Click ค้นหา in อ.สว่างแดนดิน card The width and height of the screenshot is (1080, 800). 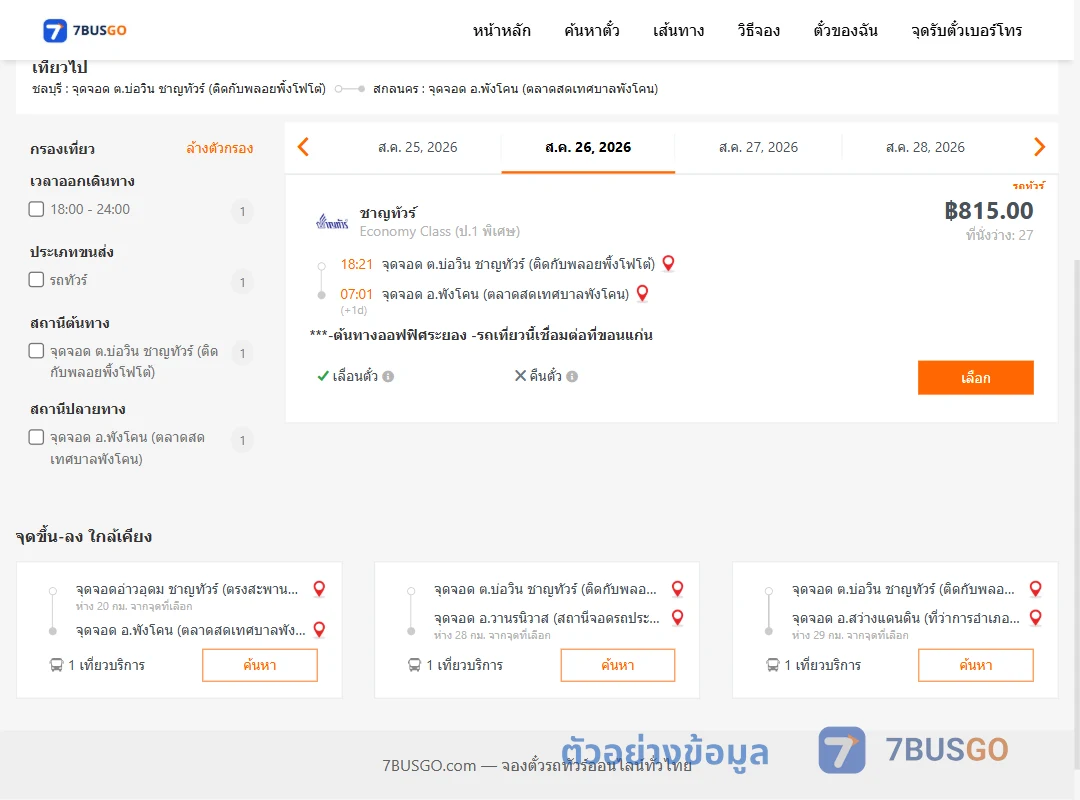[x=975, y=665]
